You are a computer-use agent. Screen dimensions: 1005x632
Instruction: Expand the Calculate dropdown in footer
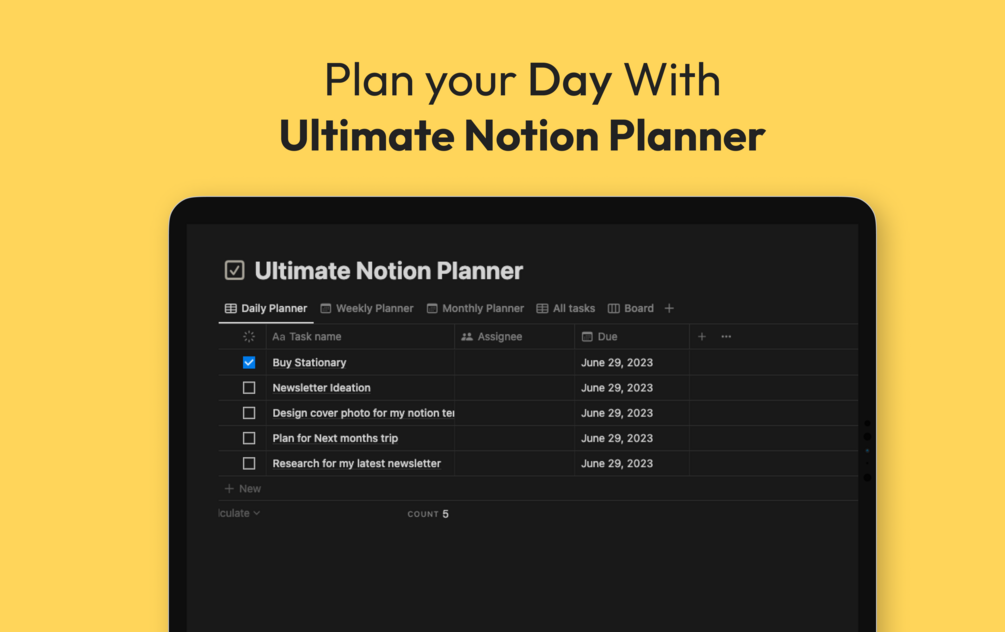click(240, 513)
